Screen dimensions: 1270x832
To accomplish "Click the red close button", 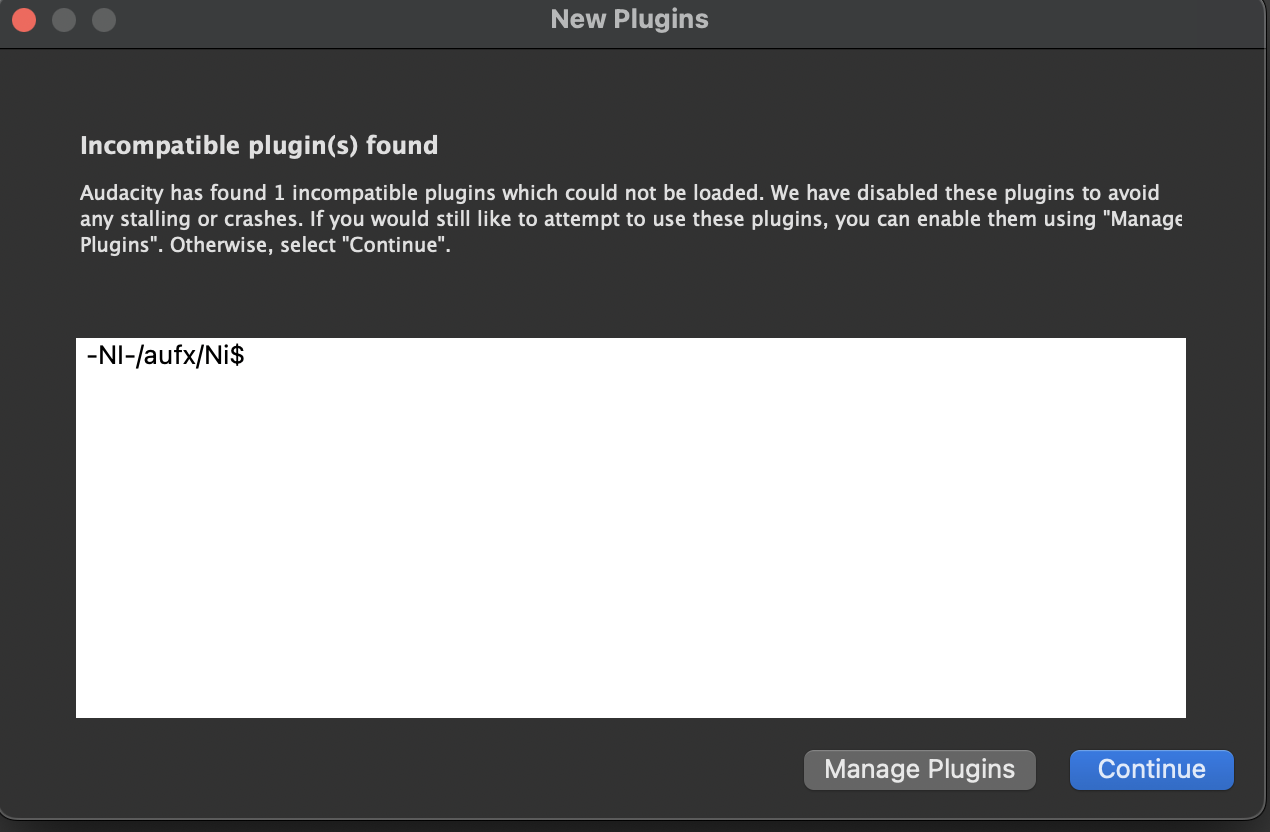I will point(23,19).
